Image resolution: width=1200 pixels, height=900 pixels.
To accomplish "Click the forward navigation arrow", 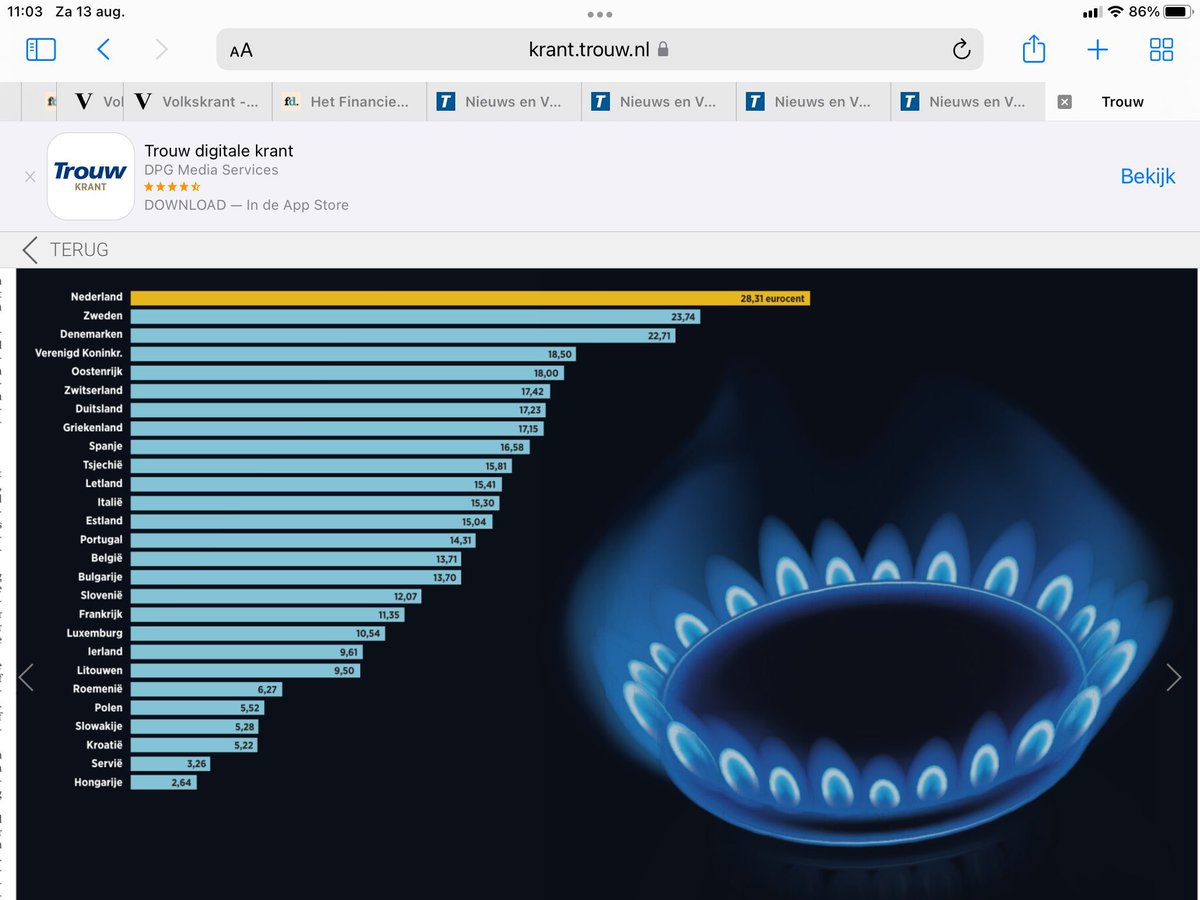I will tap(161, 49).
